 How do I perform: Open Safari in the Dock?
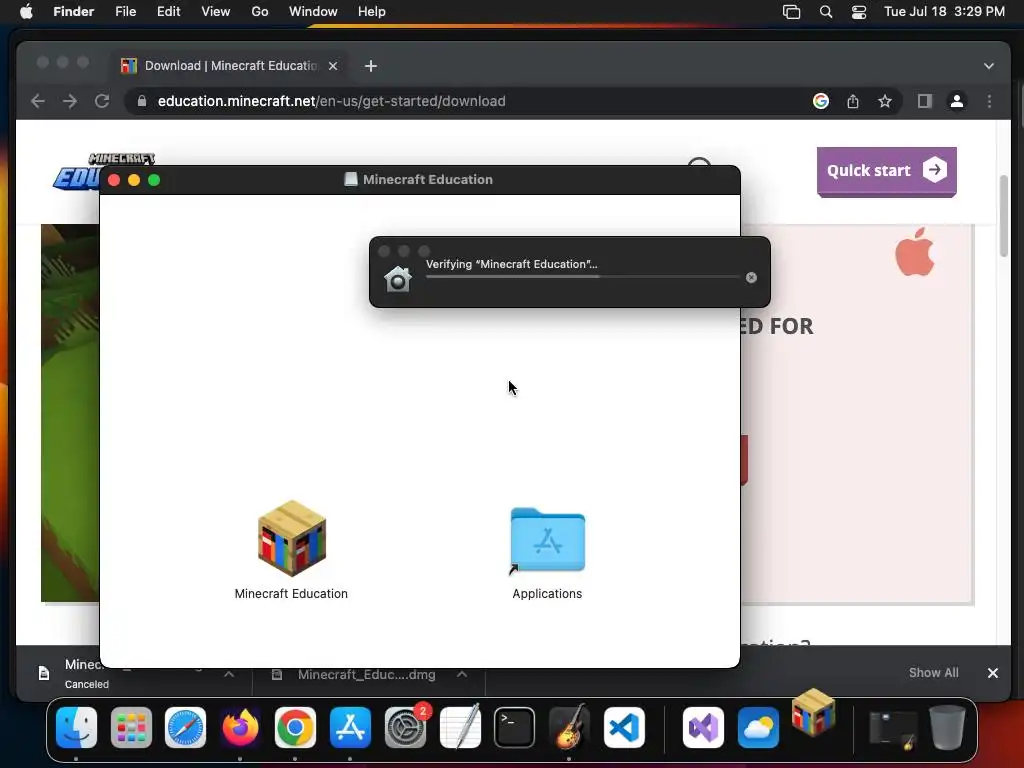coord(185,727)
